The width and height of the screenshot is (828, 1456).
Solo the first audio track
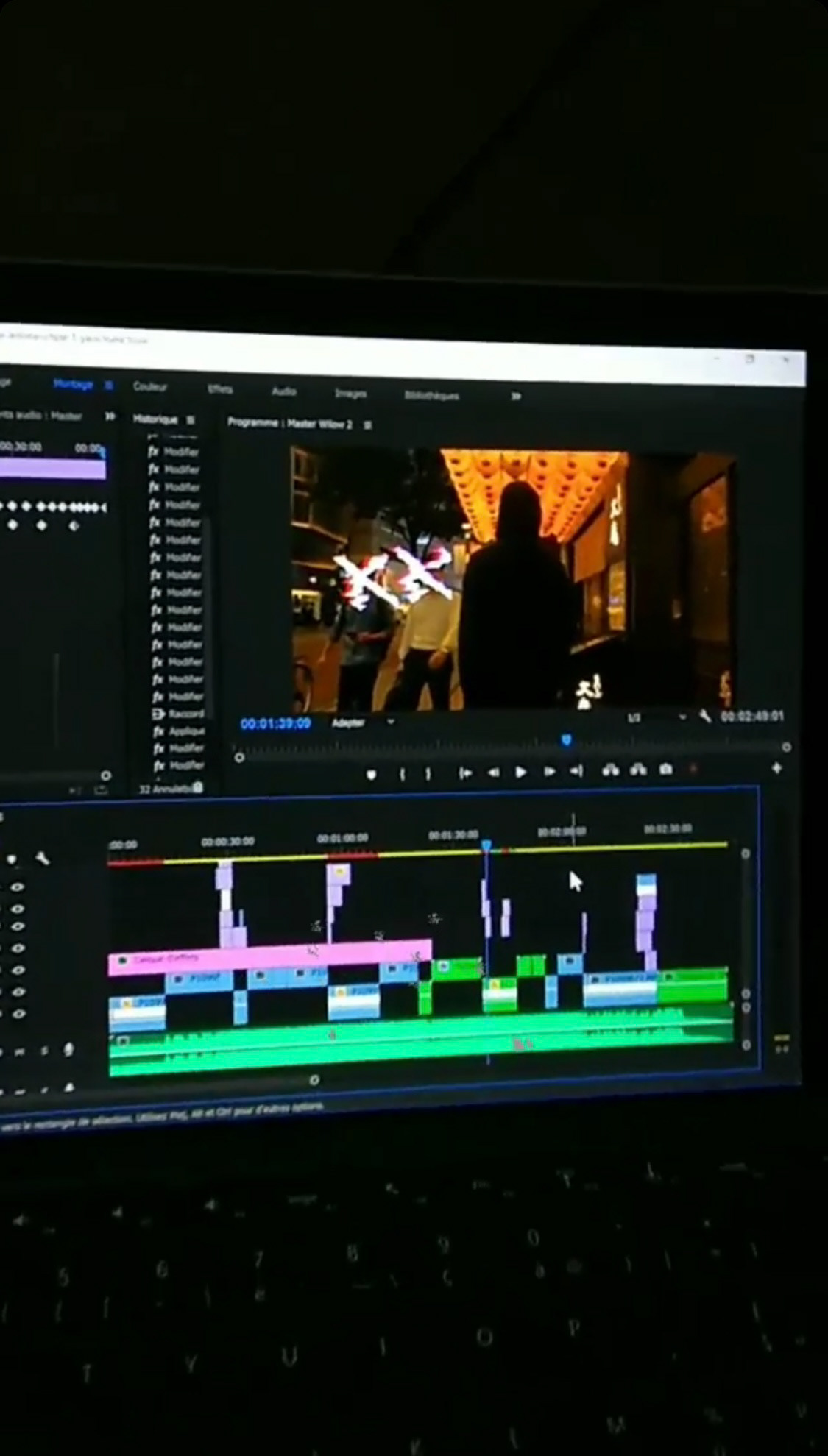pyautogui.click(x=44, y=1051)
